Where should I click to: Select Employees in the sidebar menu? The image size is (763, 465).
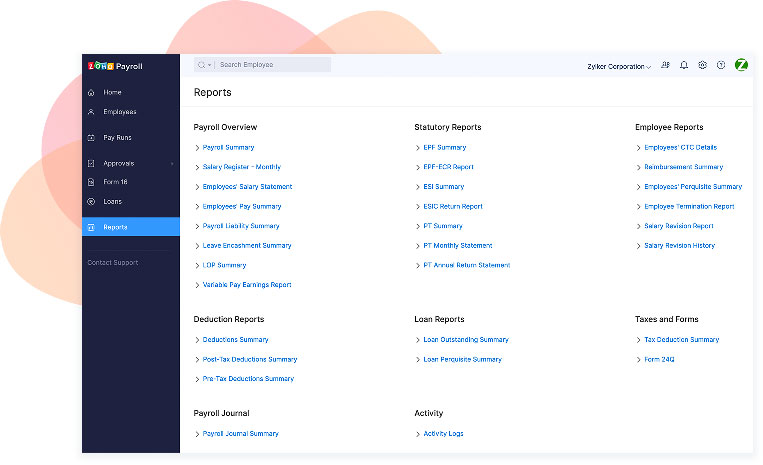[x=119, y=112]
